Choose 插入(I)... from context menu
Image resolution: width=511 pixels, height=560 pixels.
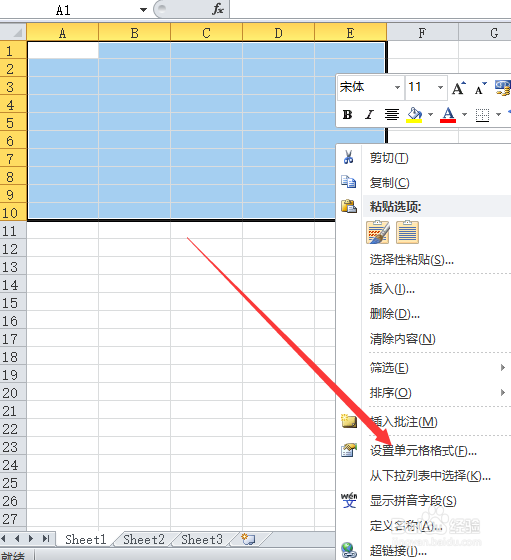coord(392,288)
